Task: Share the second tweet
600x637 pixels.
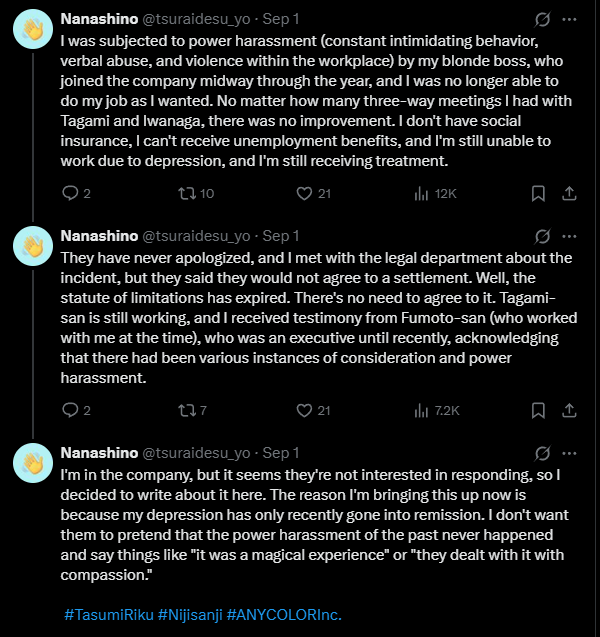Action: [569, 410]
